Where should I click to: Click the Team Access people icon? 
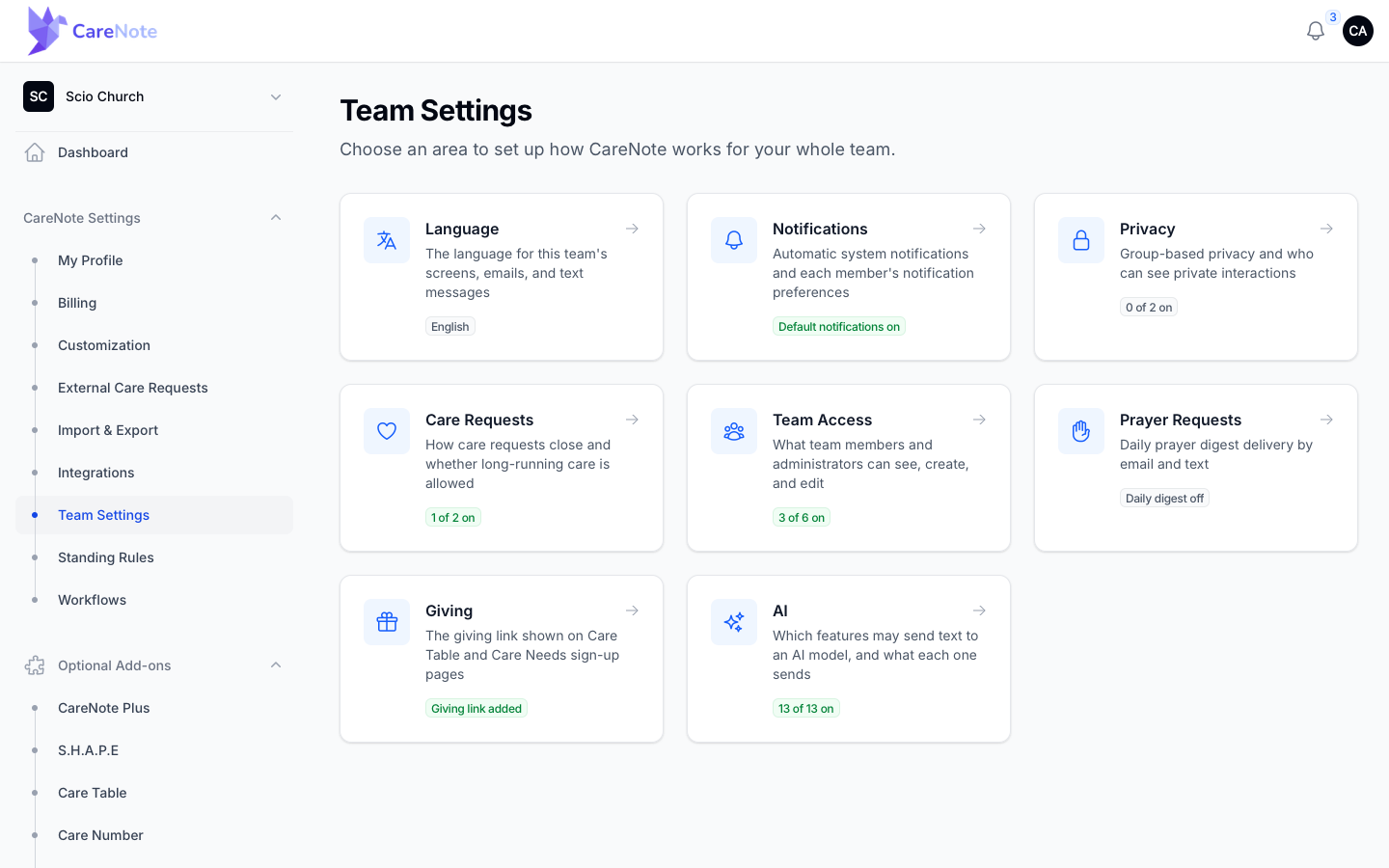tap(734, 431)
